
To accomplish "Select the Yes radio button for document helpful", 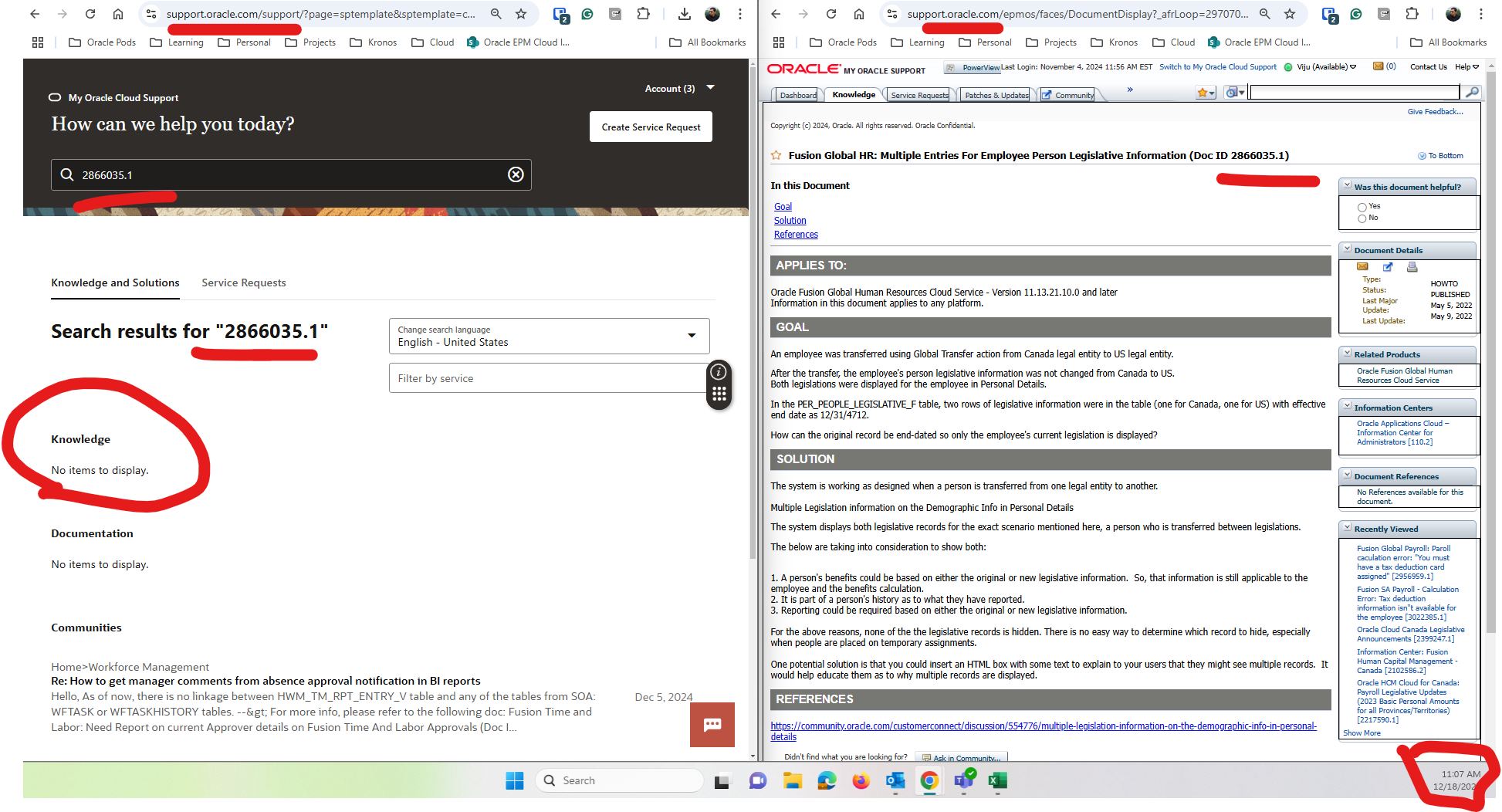I will tap(1362, 206).
